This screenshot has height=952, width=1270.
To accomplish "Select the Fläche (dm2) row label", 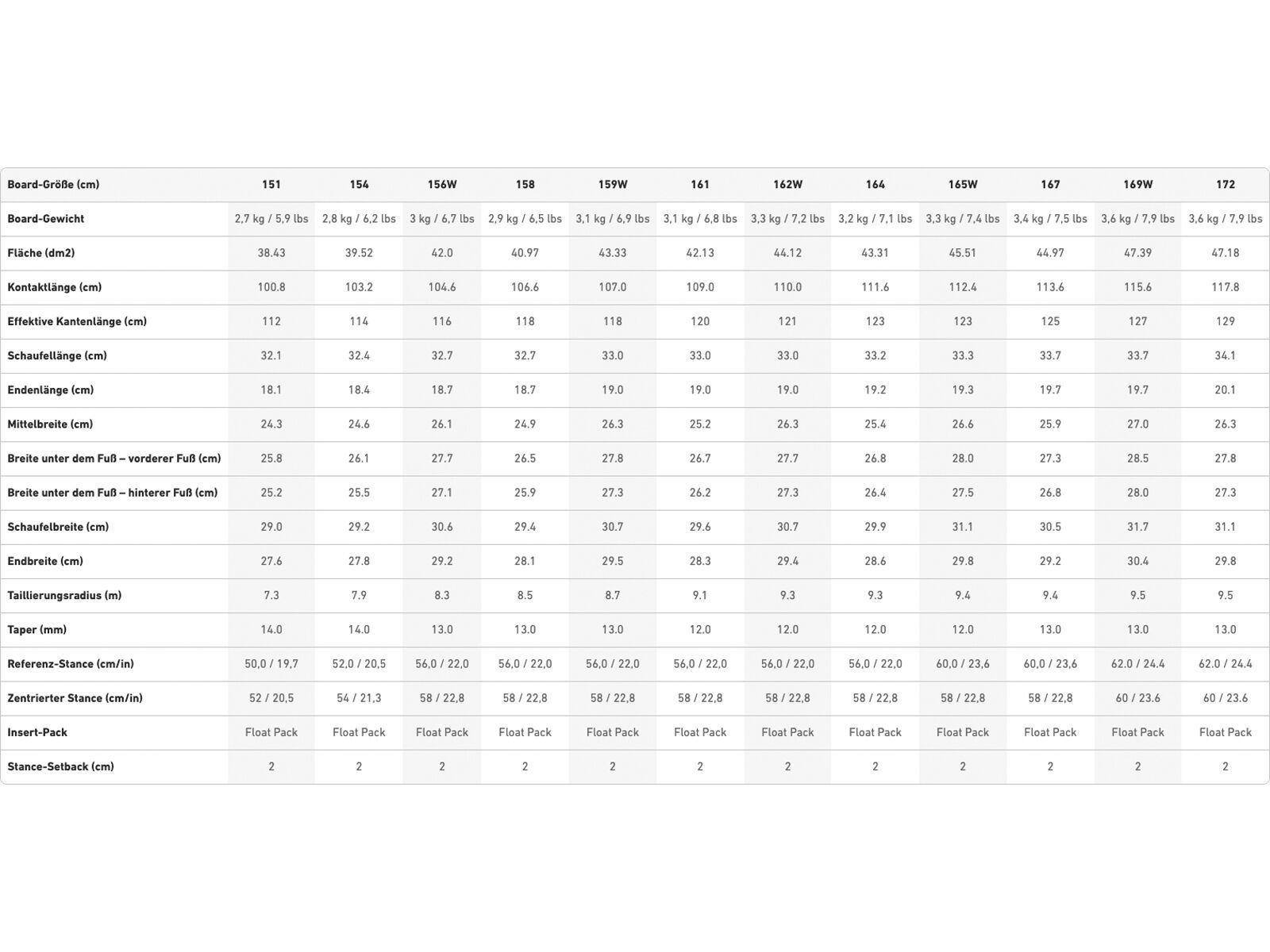I will tap(41, 253).
